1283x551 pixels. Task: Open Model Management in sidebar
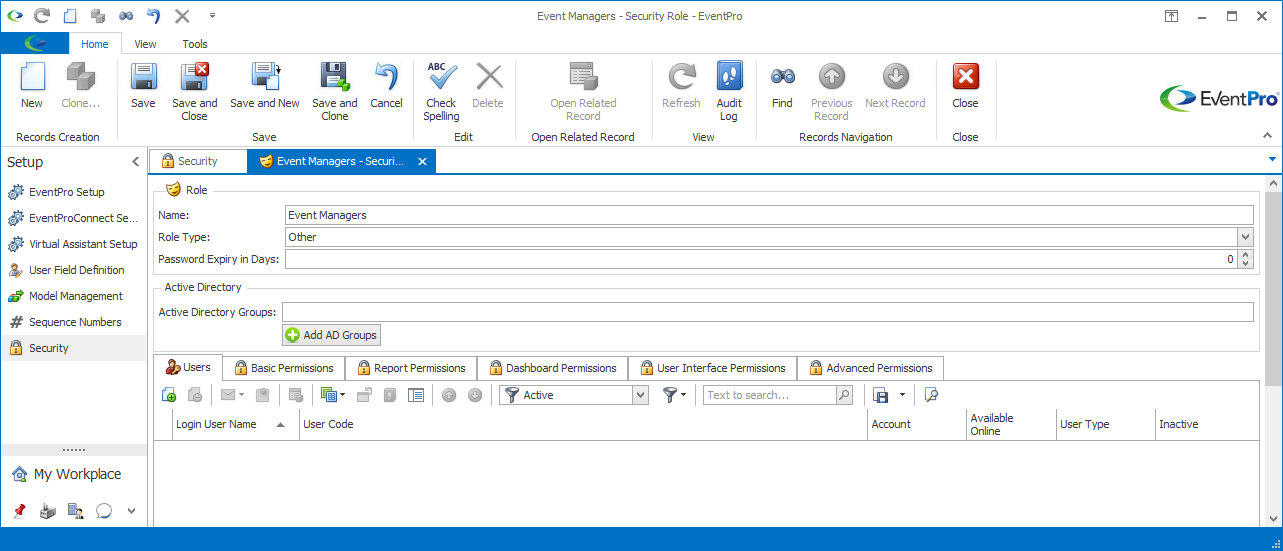(75, 296)
